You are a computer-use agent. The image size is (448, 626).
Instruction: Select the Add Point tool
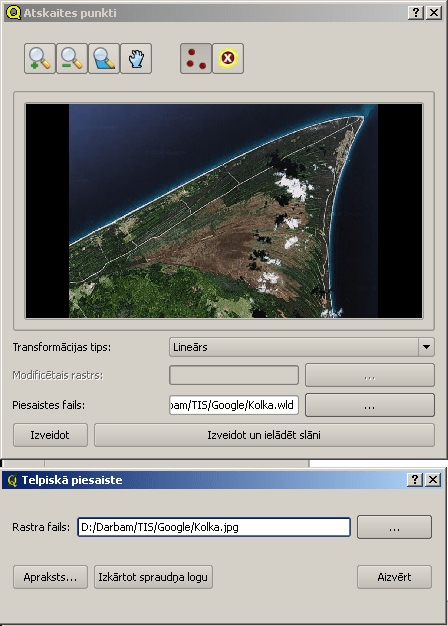click(x=196, y=59)
